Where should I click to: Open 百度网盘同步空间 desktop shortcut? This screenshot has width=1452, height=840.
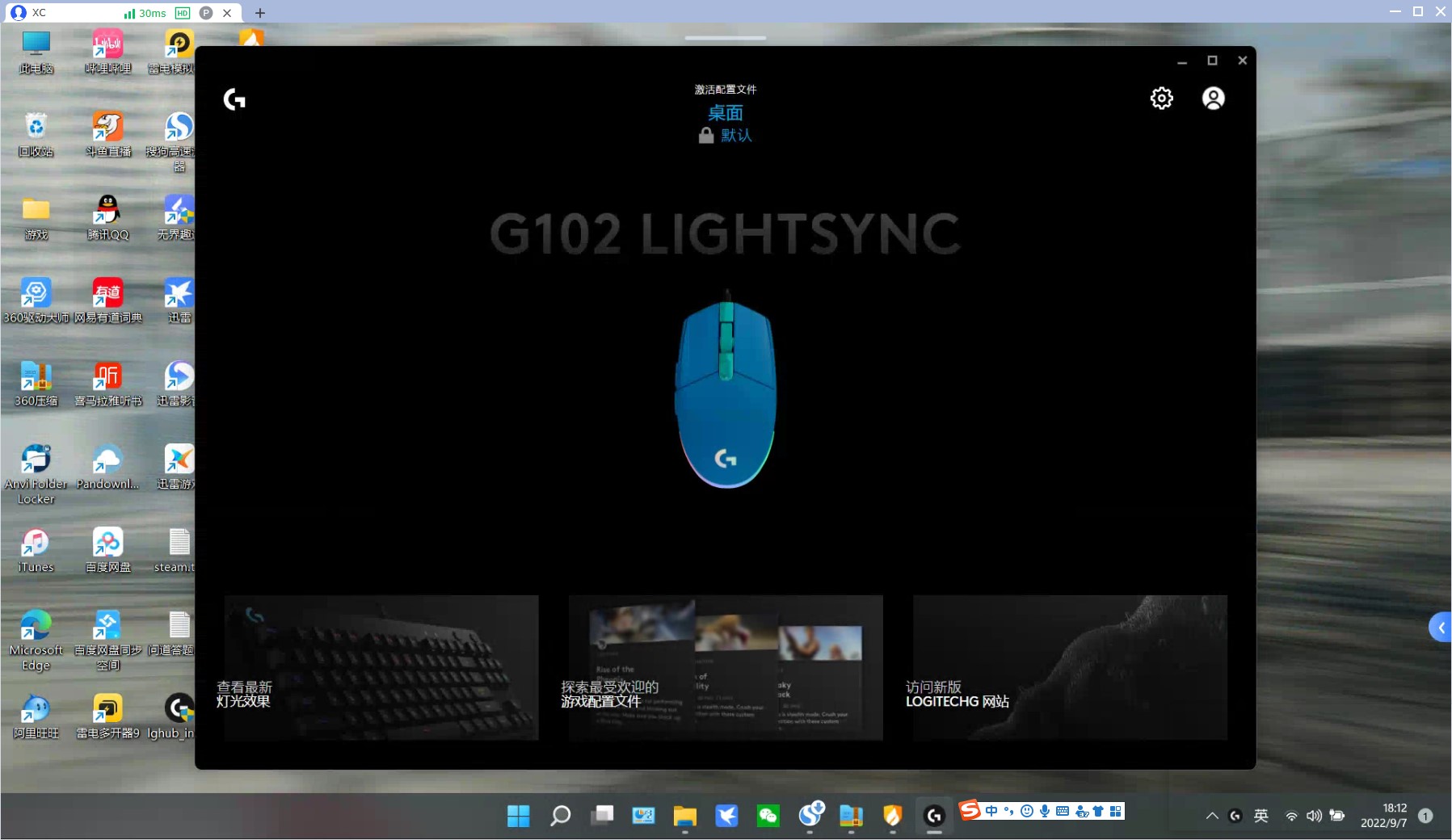pos(107,640)
